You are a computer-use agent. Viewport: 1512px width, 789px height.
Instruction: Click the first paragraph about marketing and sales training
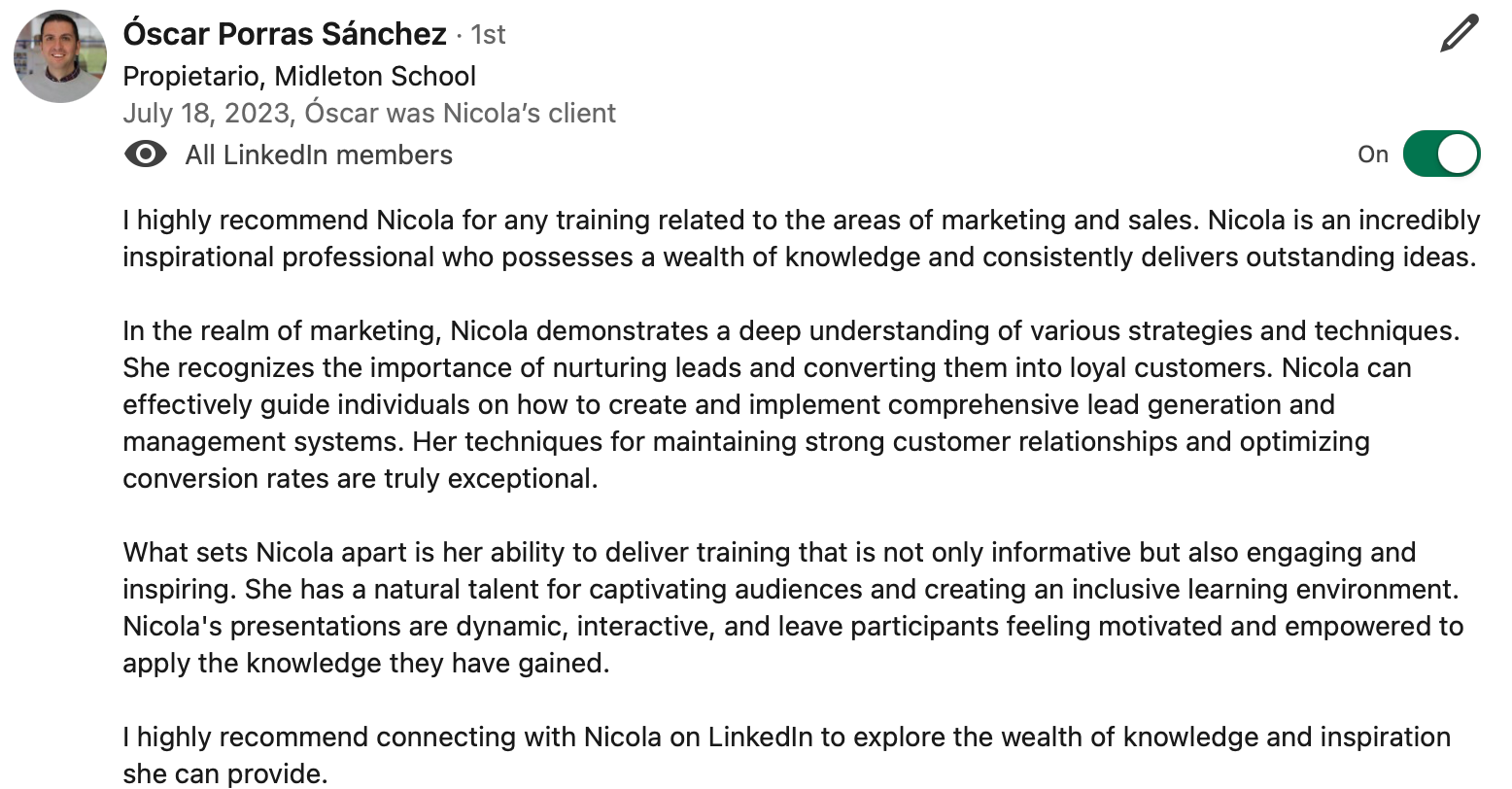(x=802, y=238)
